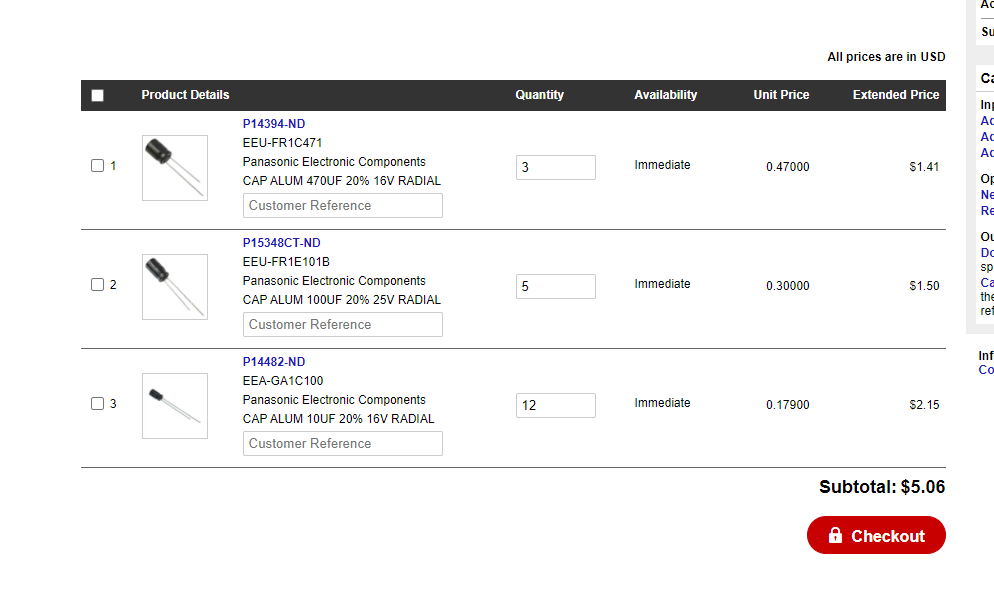Click the Unit Price column header
Image resolution: width=994 pixels, height=602 pixels.
tap(781, 95)
